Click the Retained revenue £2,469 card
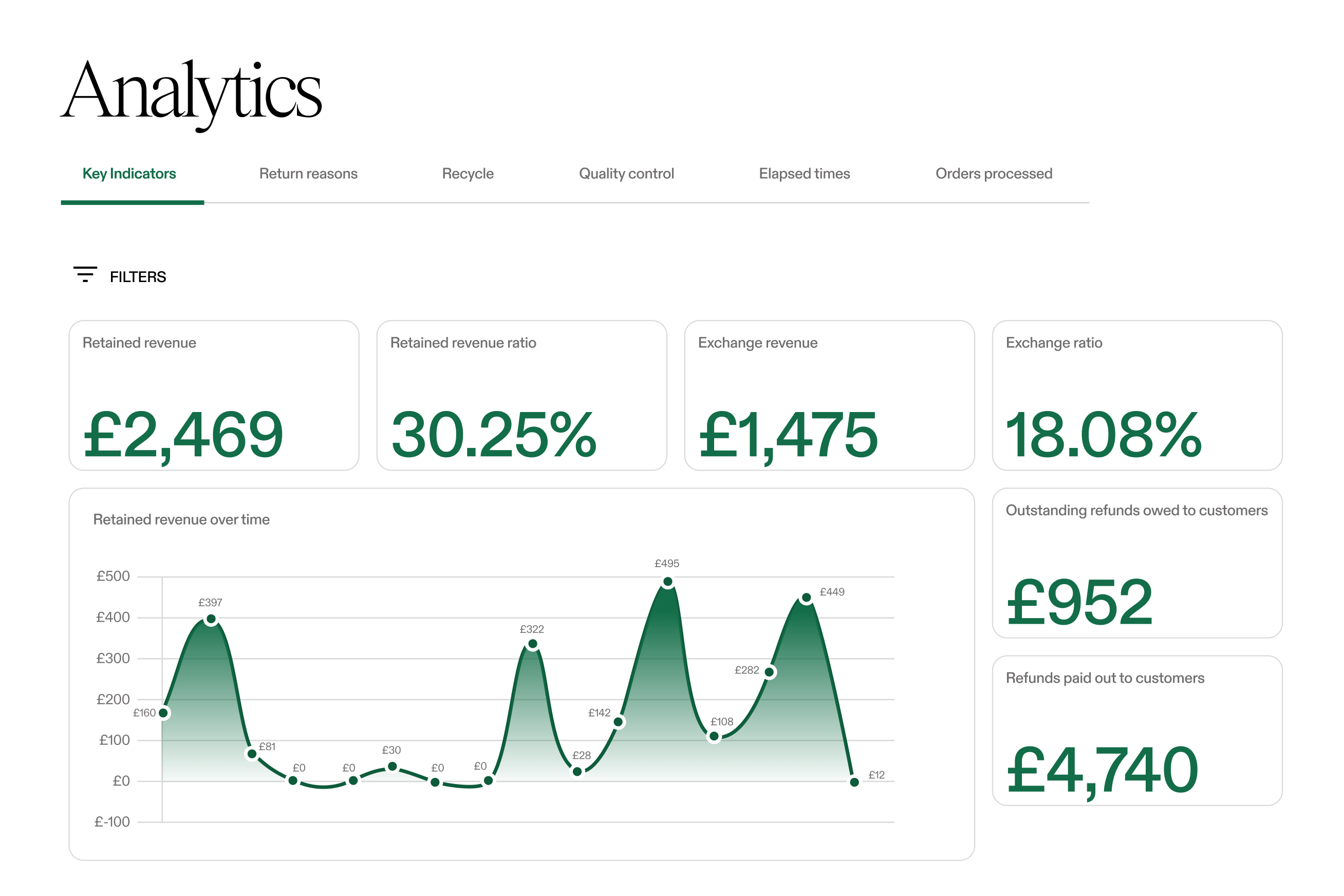This screenshot has height=896, width=1344. coord(214,396)
